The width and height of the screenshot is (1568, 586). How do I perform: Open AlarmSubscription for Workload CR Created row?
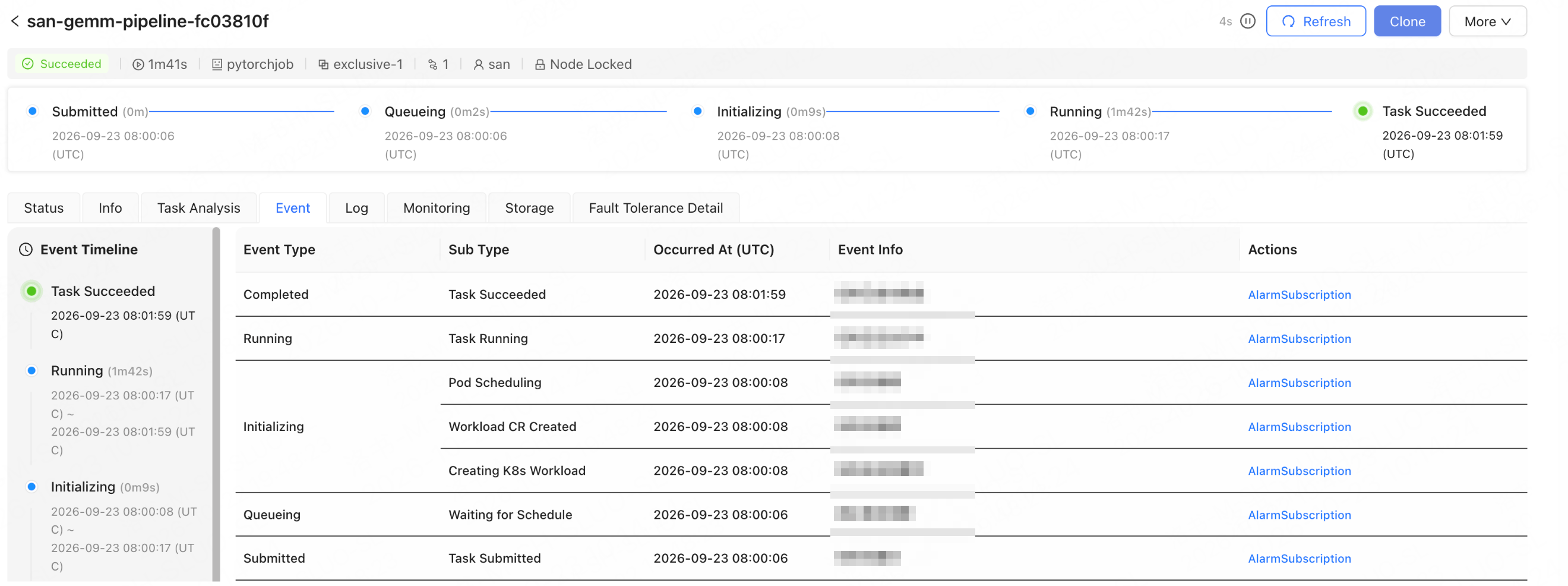pos(1299,427)
